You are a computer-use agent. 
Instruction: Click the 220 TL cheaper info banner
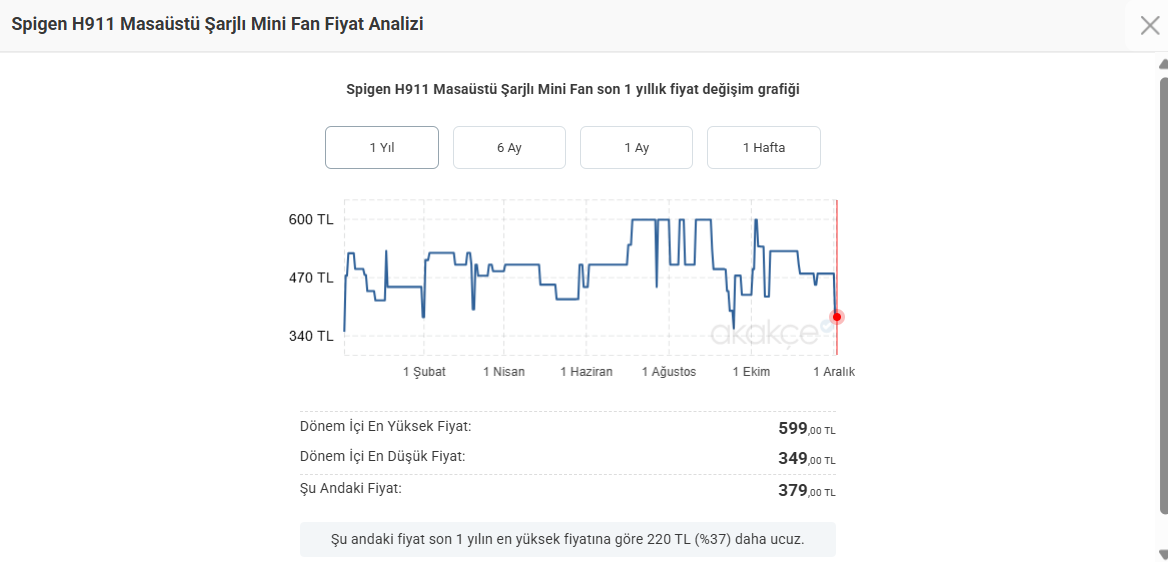click(x=567, y=539)
